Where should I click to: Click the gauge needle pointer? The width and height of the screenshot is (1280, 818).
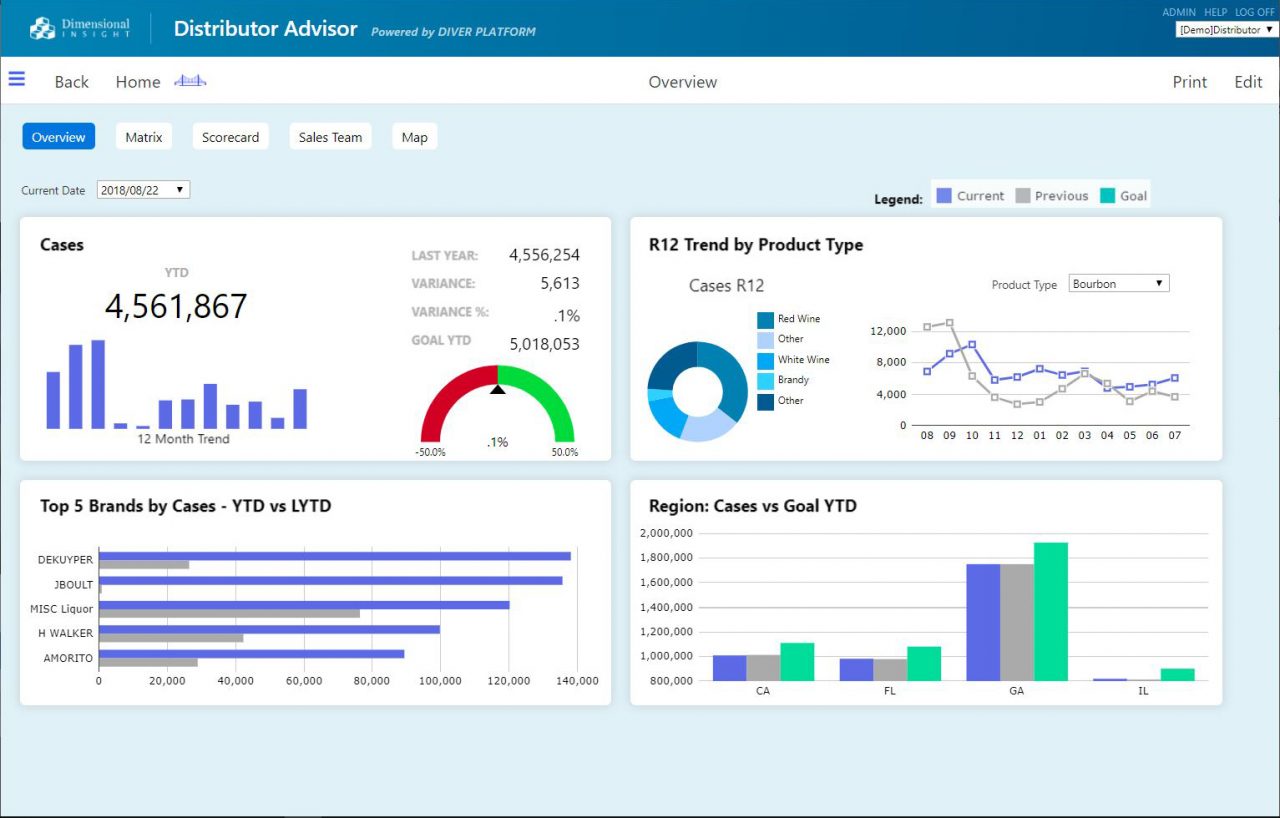click(497, 390)
